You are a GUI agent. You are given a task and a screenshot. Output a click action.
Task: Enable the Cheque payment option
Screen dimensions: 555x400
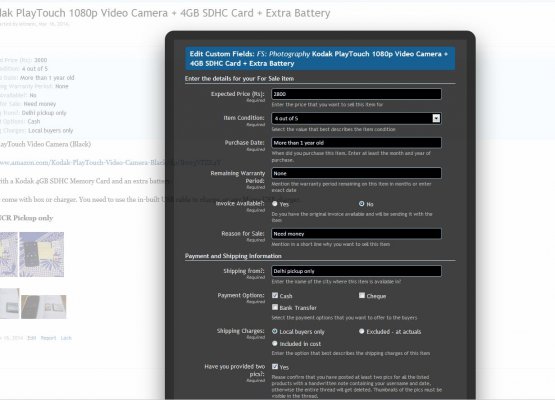(x=362, y=295)
